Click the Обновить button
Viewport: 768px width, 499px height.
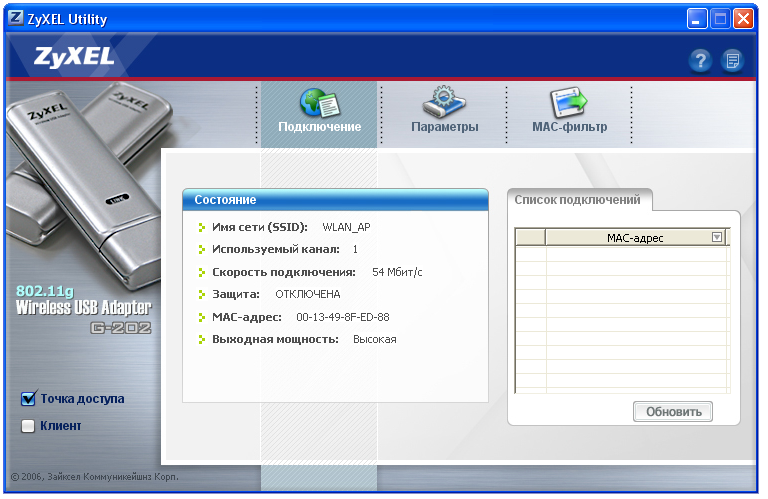673,412
